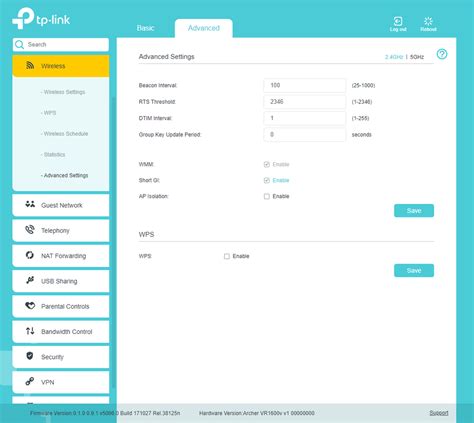Viewport: 474px width, 423px height.
Task: Expand the Telephony menu
Action: (61, 230)
